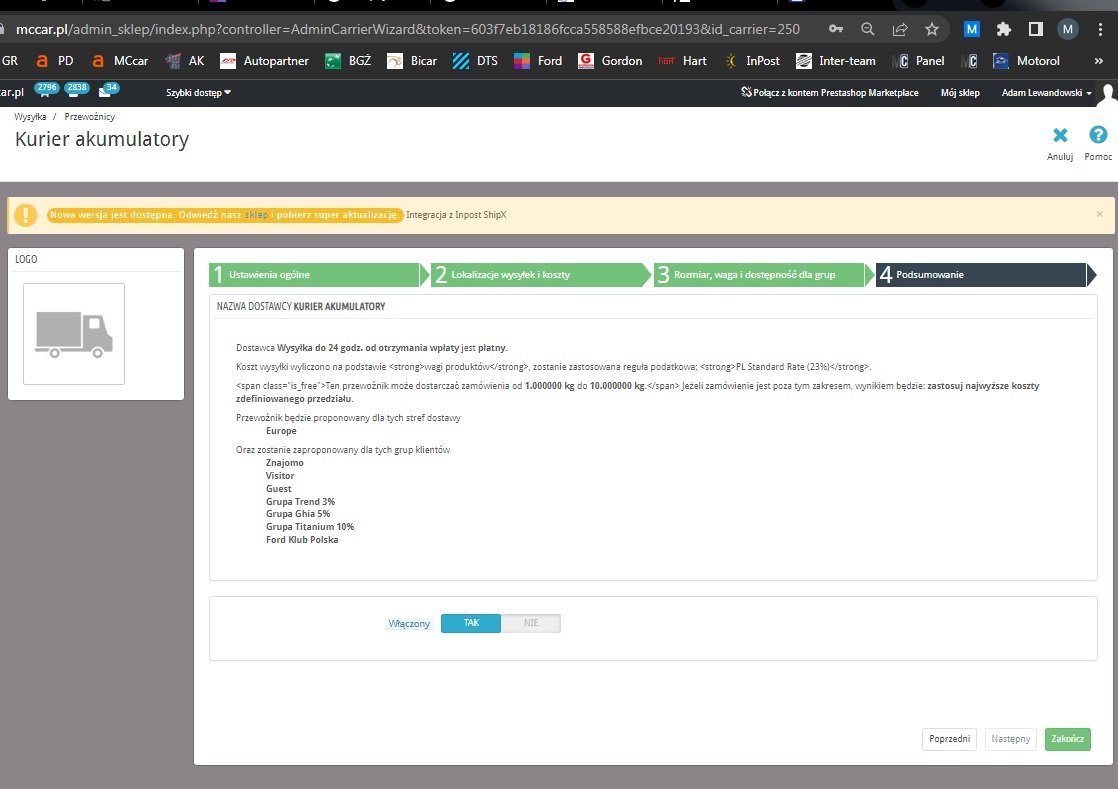This screenshot has width=1118, height=789.
Task: Open the Ford bookmark
Action: 538,61
